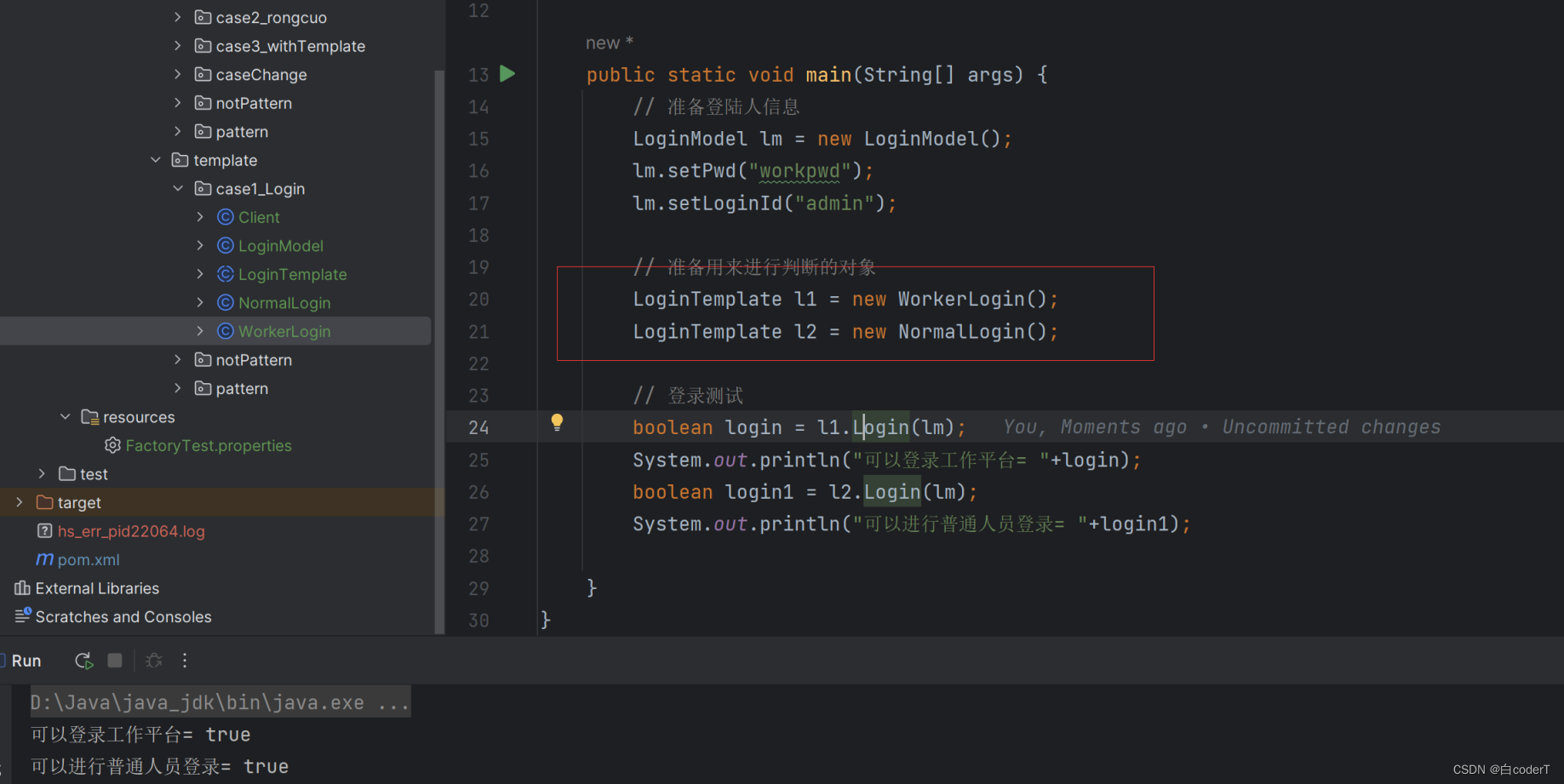Click the Maven pom.xml icon
The width and height of the screenshot is (1564, 784).
44,559
